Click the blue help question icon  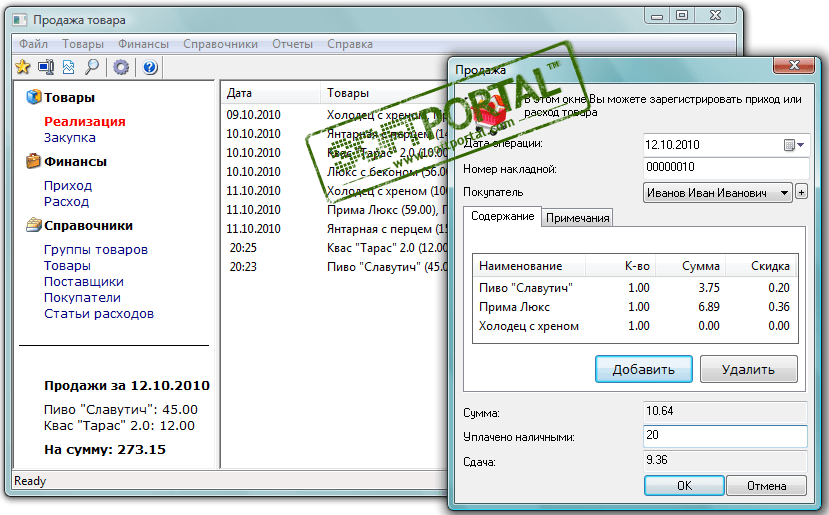pos(150,67)
